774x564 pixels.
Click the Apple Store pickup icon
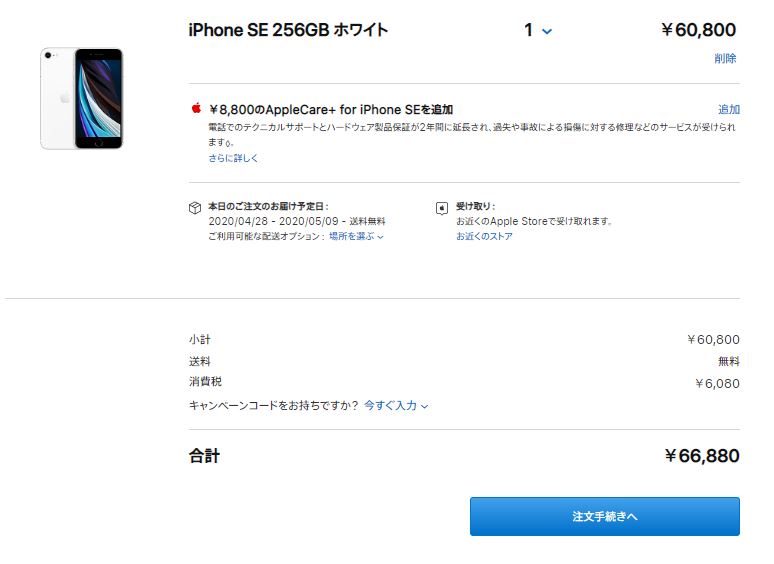click(x=442, y=208)
